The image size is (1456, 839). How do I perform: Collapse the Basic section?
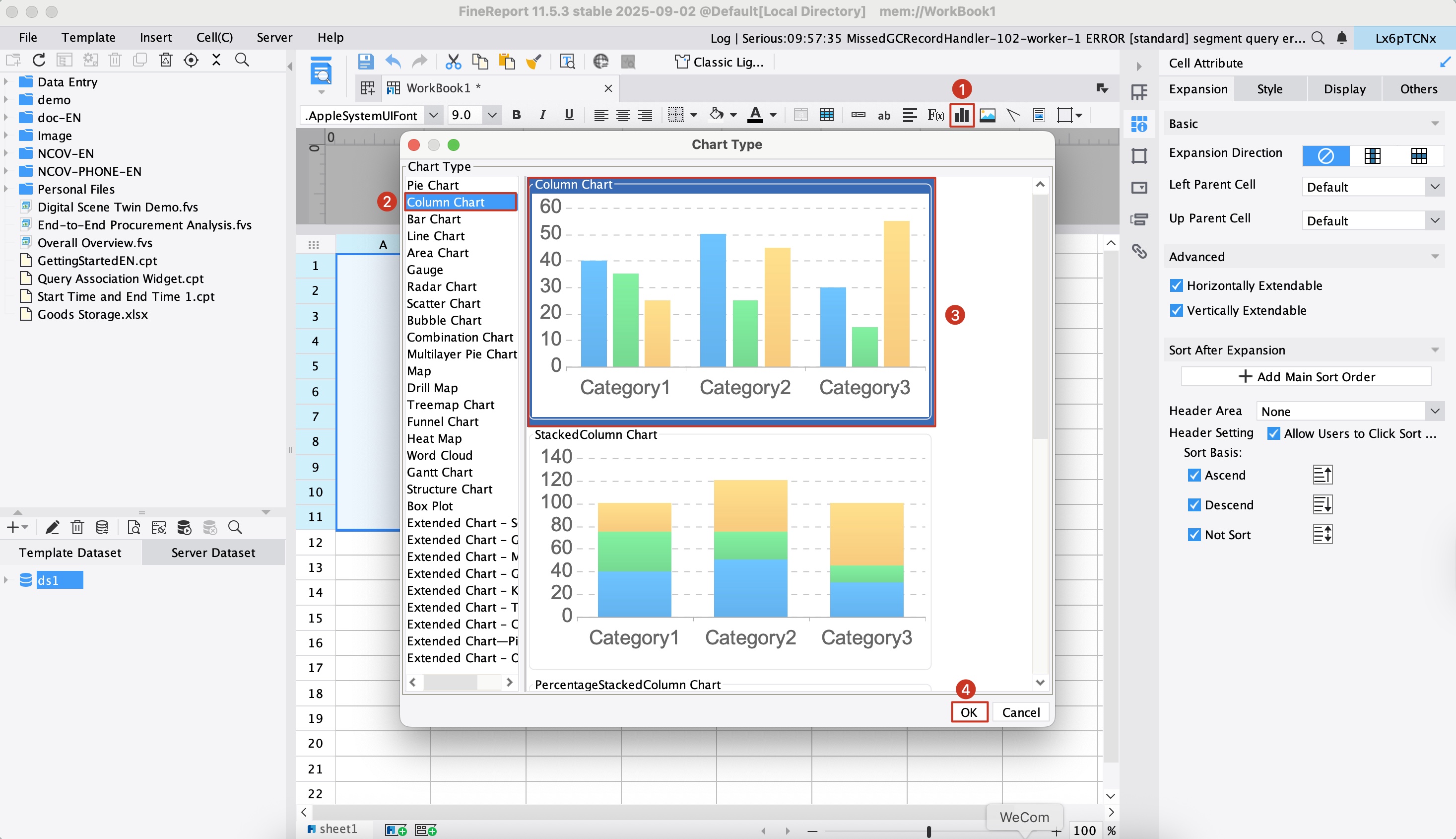pyautogui.click(x=1434, y=124)
